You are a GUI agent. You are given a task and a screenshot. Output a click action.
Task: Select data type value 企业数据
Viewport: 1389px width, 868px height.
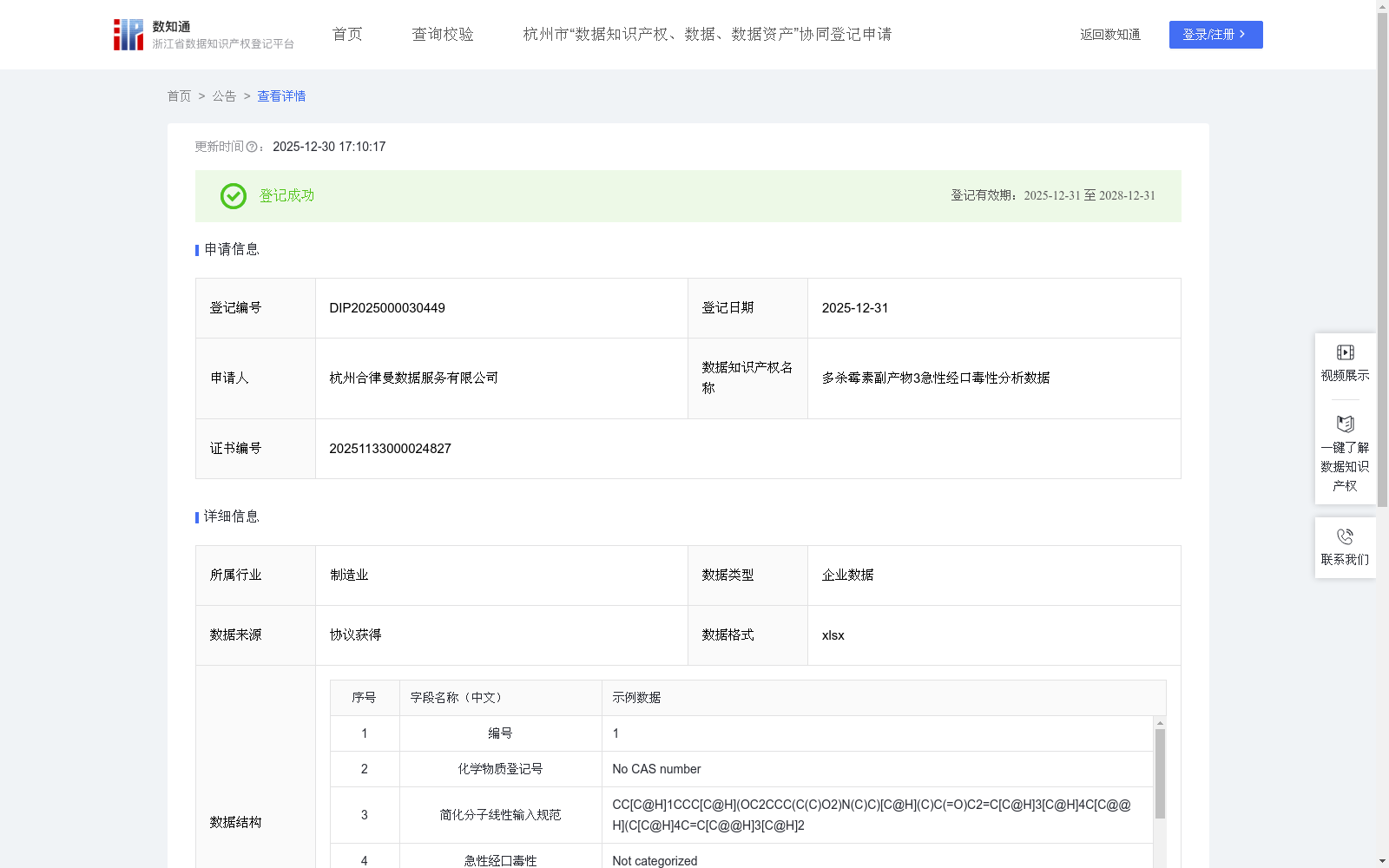pos(847,575)
